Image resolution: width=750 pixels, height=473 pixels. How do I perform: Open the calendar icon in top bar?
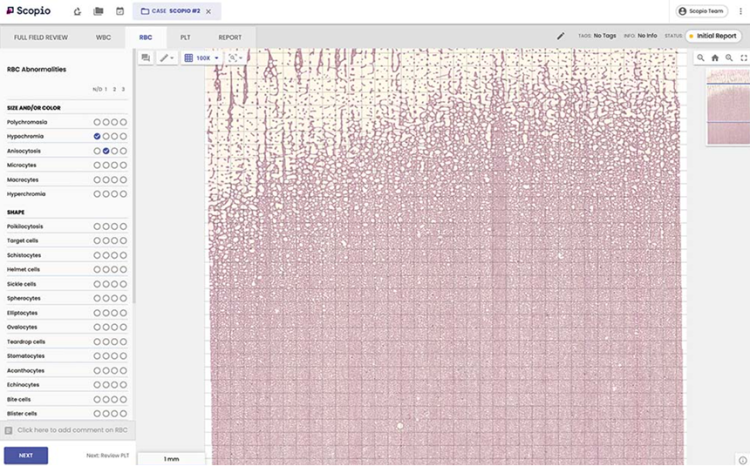(x=120, y=11)
